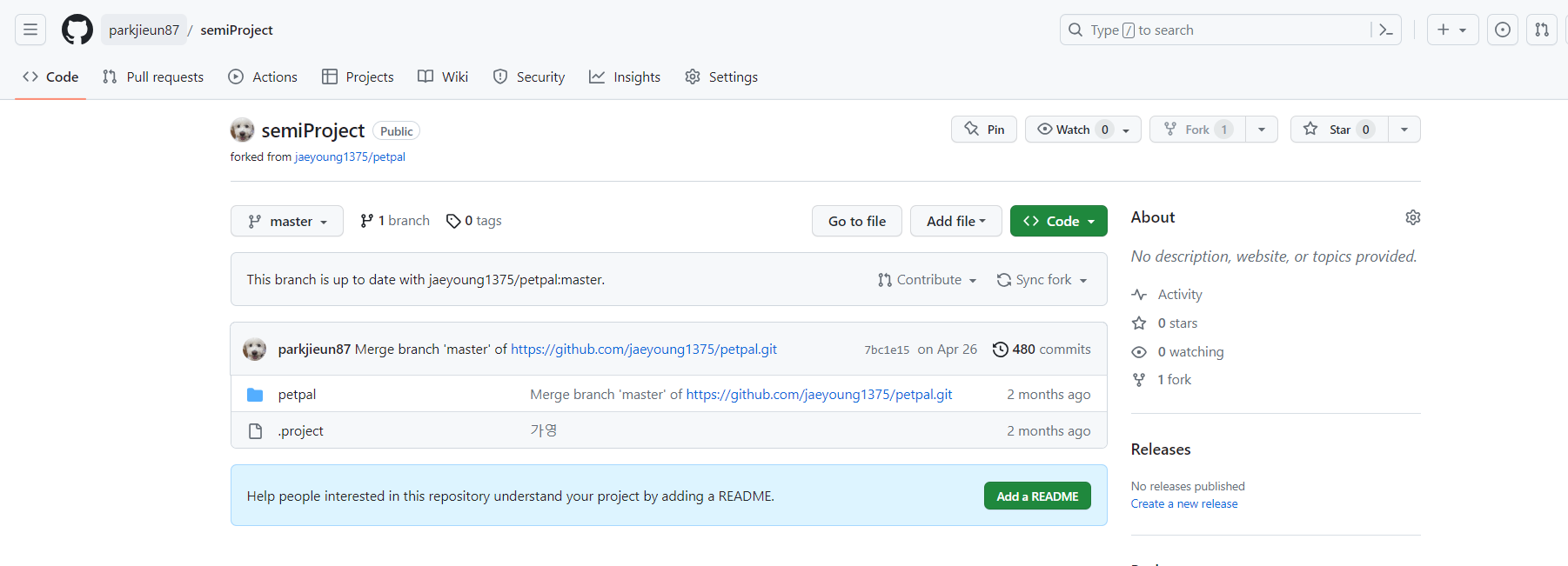Pin this repository

(984, 130)
